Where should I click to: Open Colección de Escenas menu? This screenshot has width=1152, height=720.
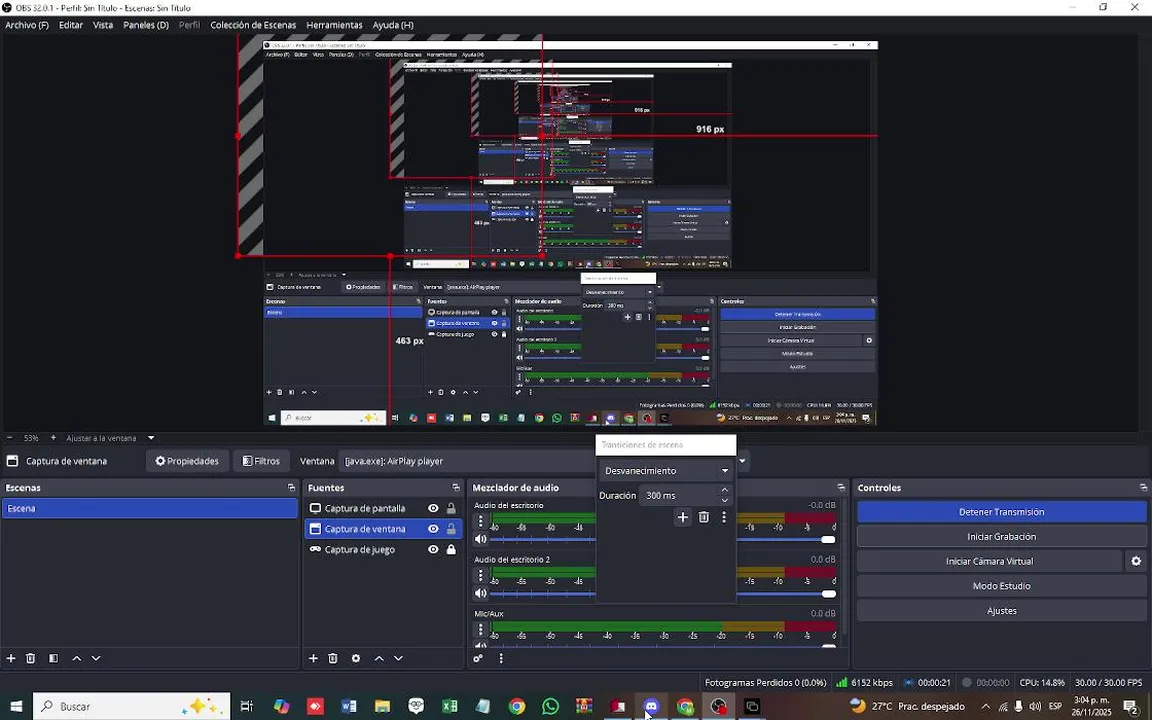[x=253, y=25]
